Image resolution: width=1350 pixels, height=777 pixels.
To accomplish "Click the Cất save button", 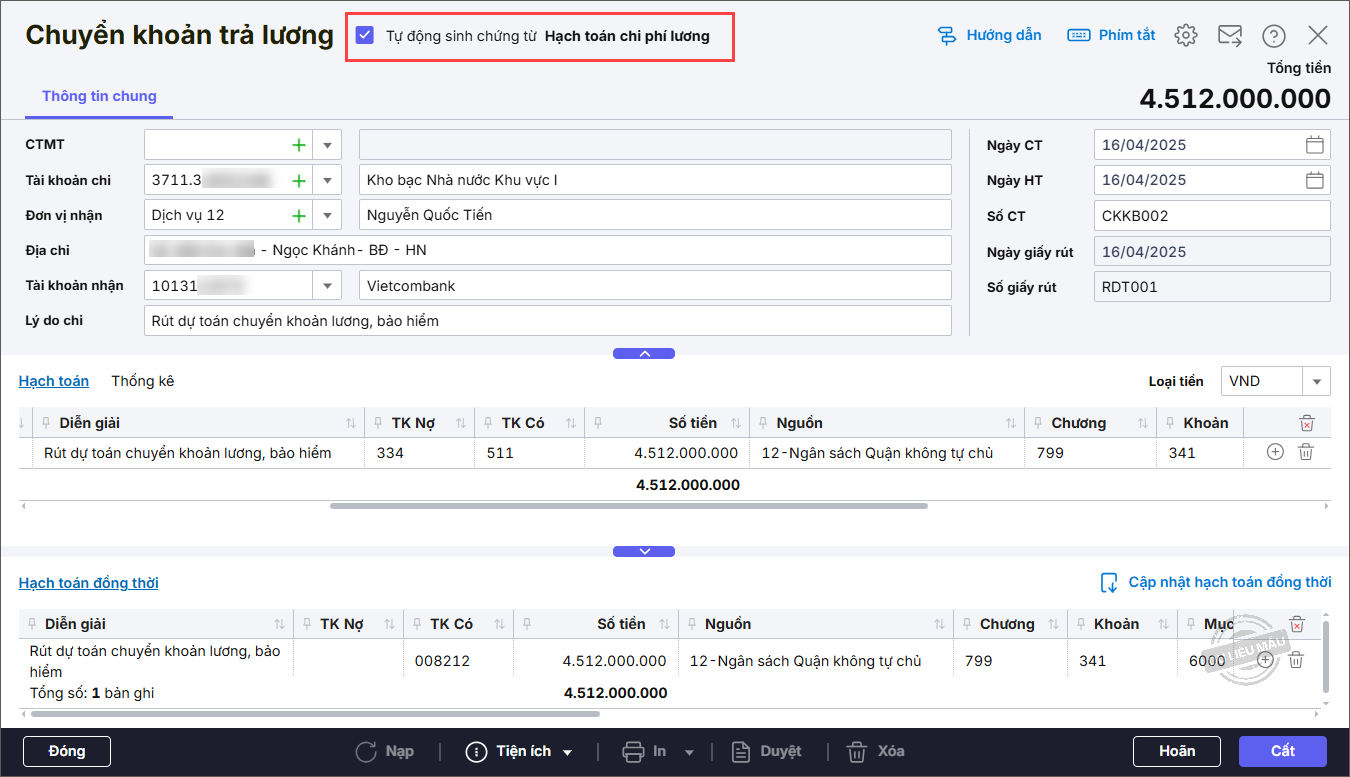I will 1282,751.
